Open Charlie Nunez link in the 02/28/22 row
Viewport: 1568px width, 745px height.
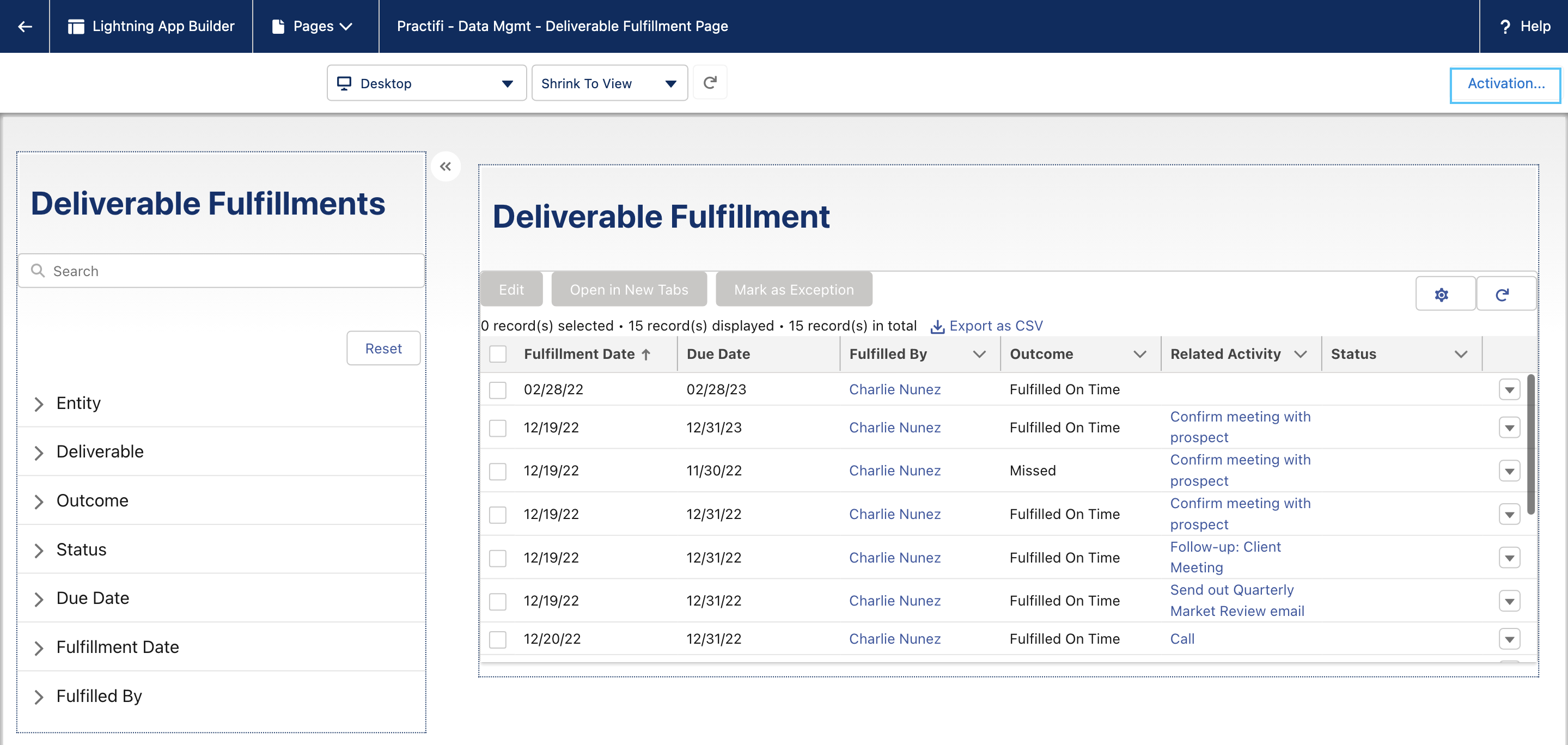pos(895,389)
